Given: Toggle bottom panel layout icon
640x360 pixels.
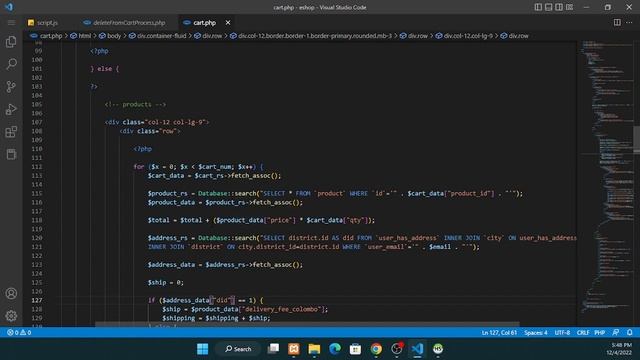Looking at the screenshot, I should tap(549, 7).
